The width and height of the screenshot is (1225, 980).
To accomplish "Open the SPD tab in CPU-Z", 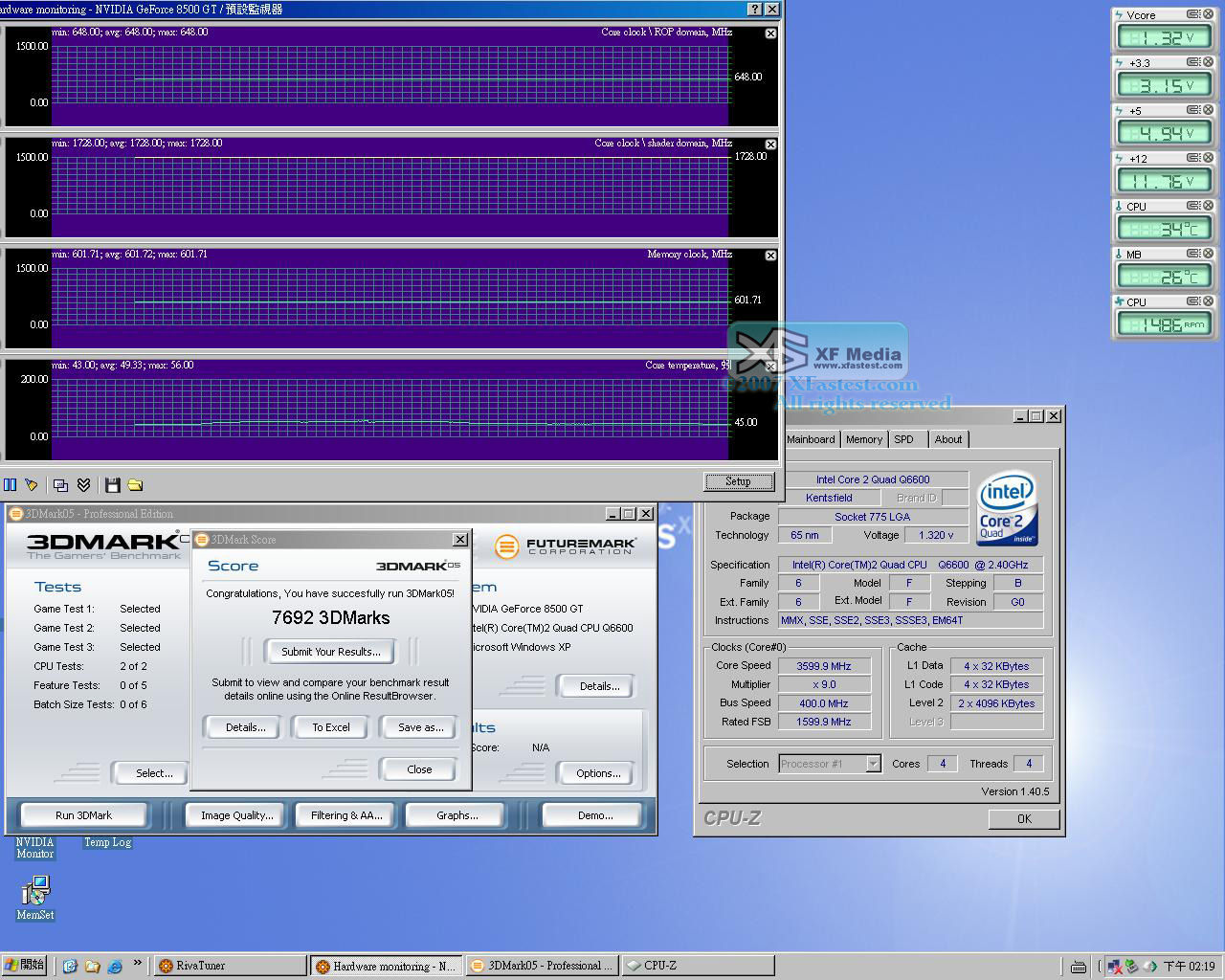I will 903,439.
